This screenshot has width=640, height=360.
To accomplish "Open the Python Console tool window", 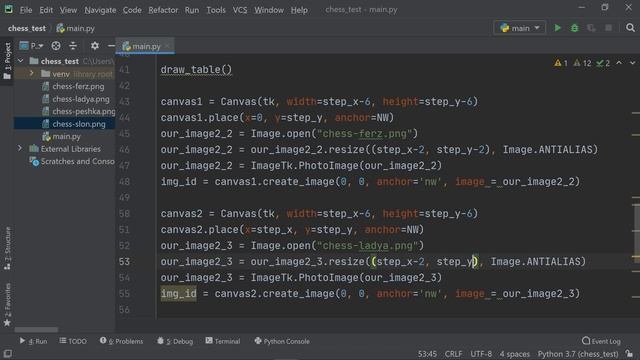I will tap(282, 341).
